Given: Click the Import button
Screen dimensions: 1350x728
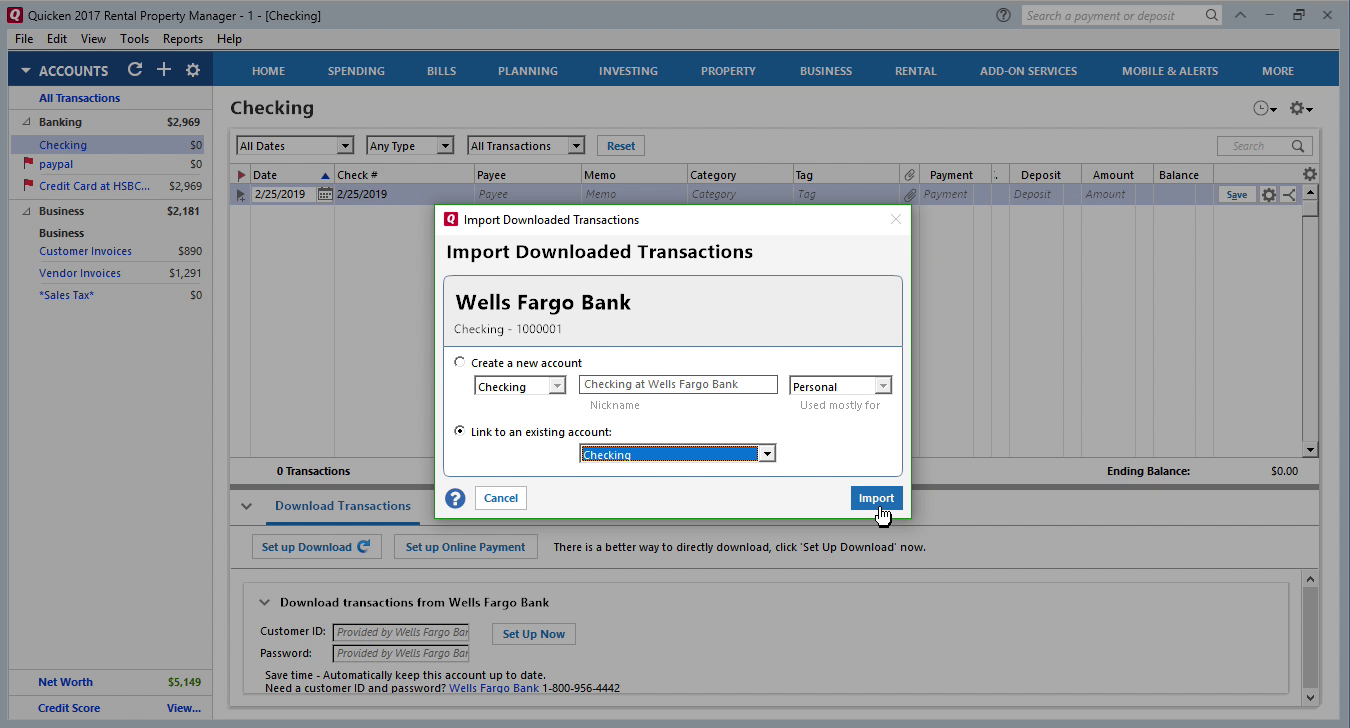Looking at the screenshot, I should pos(877,498).
